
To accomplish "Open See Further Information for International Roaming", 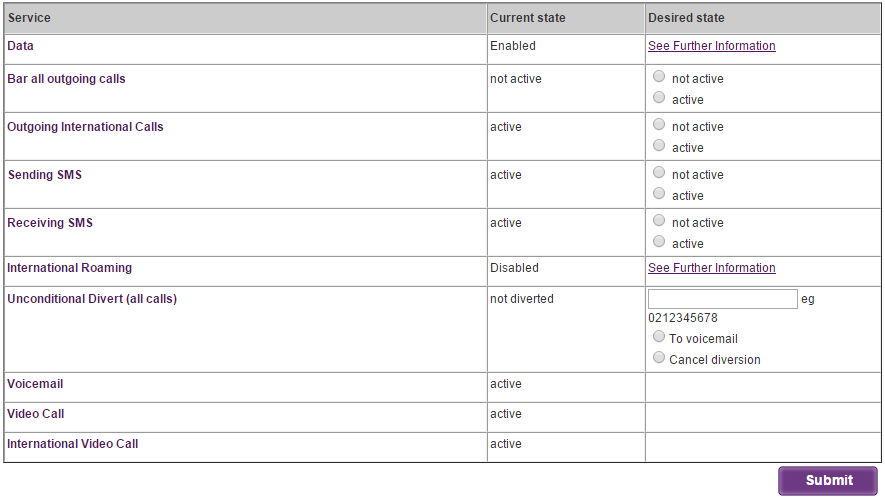I will pyautogui.click(x=712, y=268).
